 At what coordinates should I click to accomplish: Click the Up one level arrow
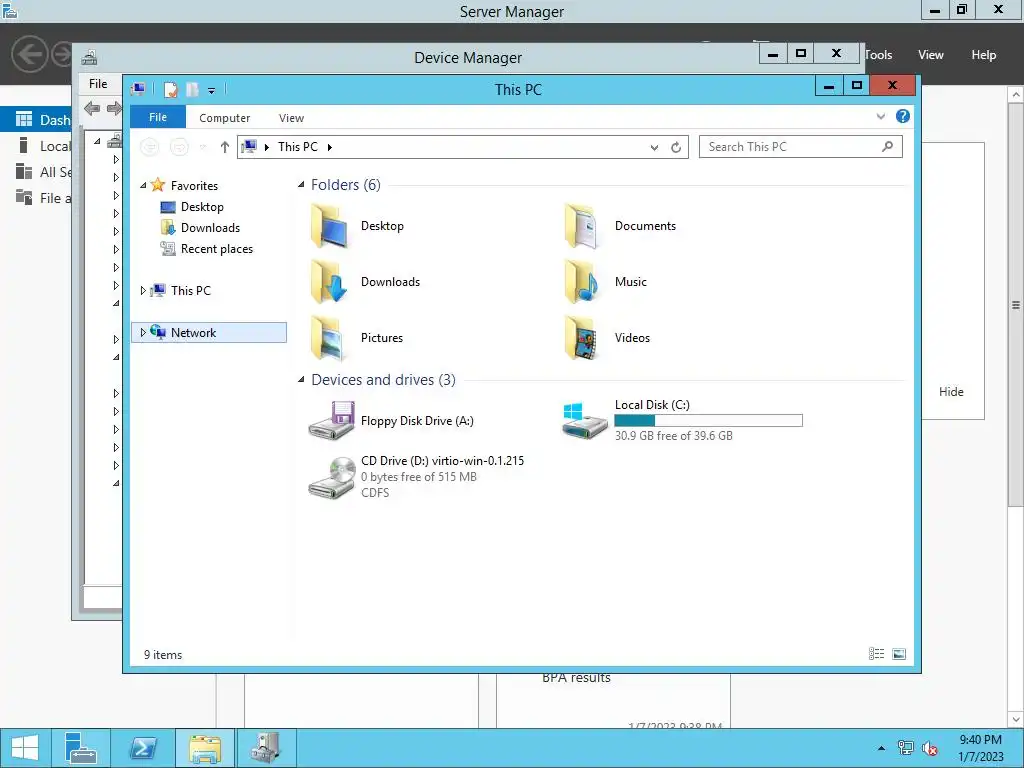[225, 147]
